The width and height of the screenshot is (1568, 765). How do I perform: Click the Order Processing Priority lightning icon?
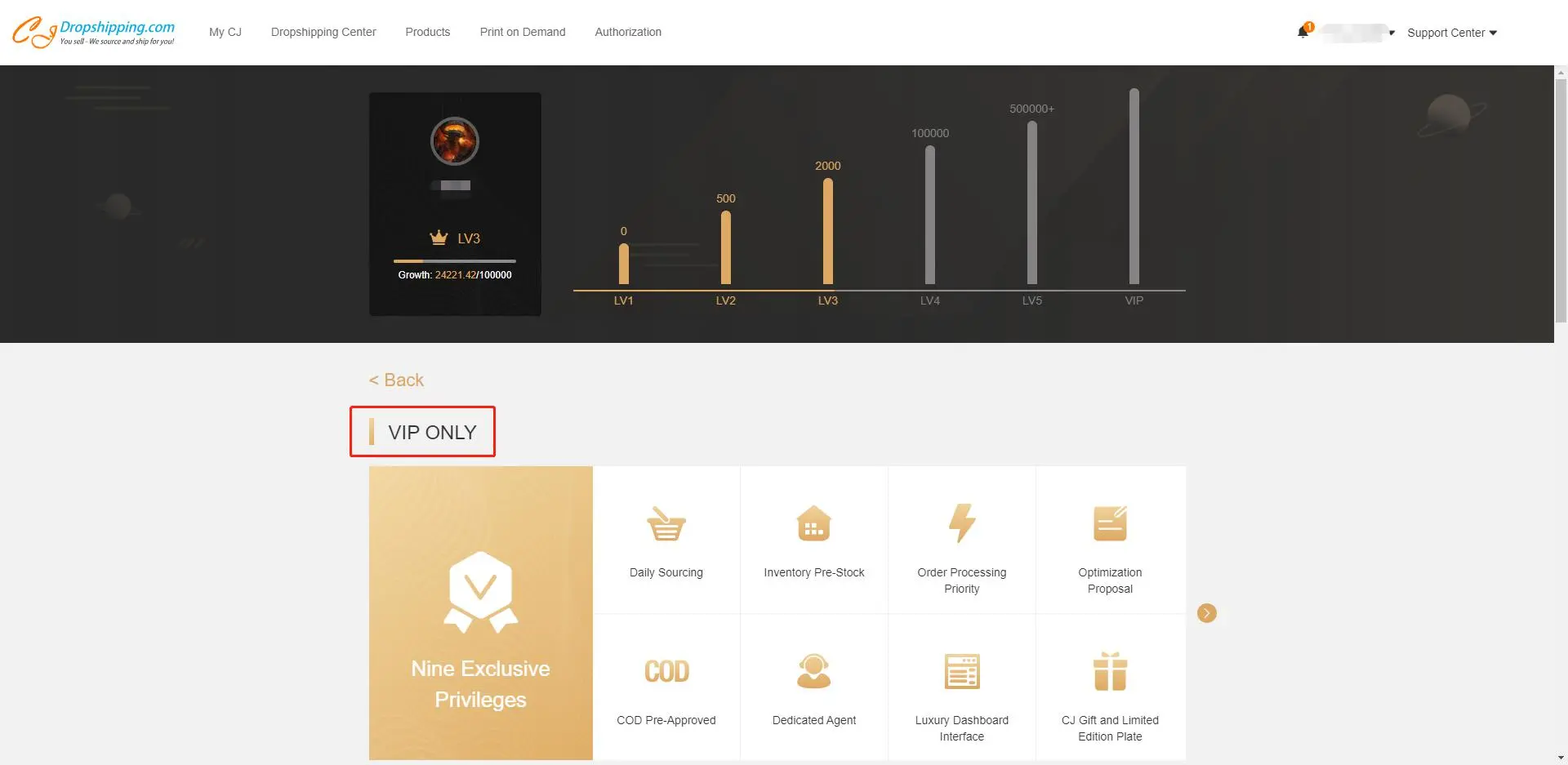pyautogui.click(x=961, y=523)
